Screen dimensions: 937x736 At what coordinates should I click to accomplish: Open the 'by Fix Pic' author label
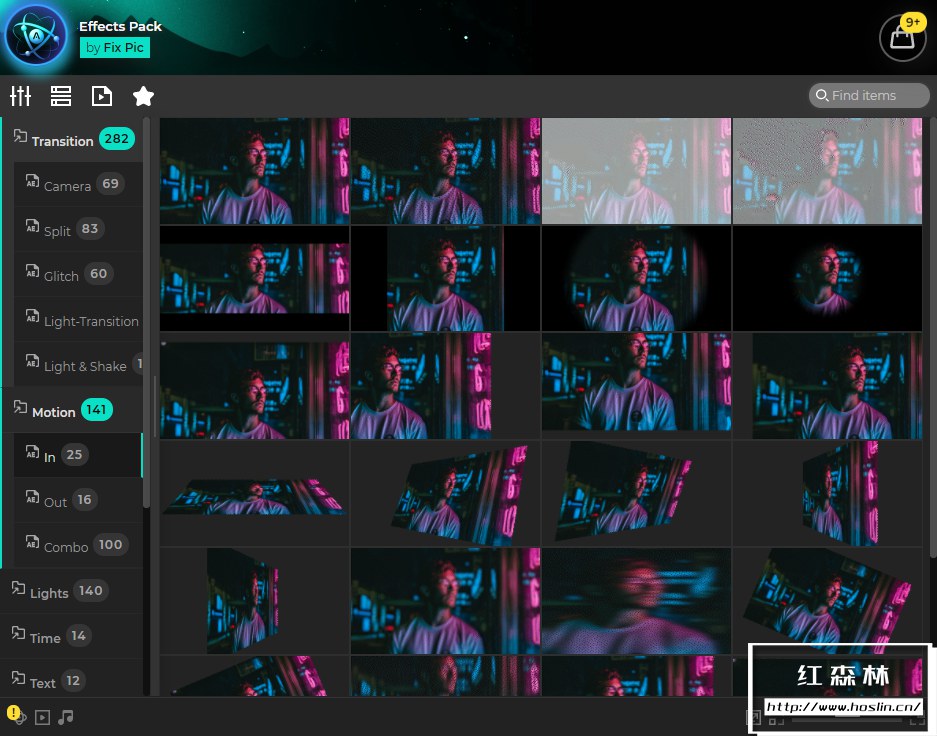coord(115,48)
